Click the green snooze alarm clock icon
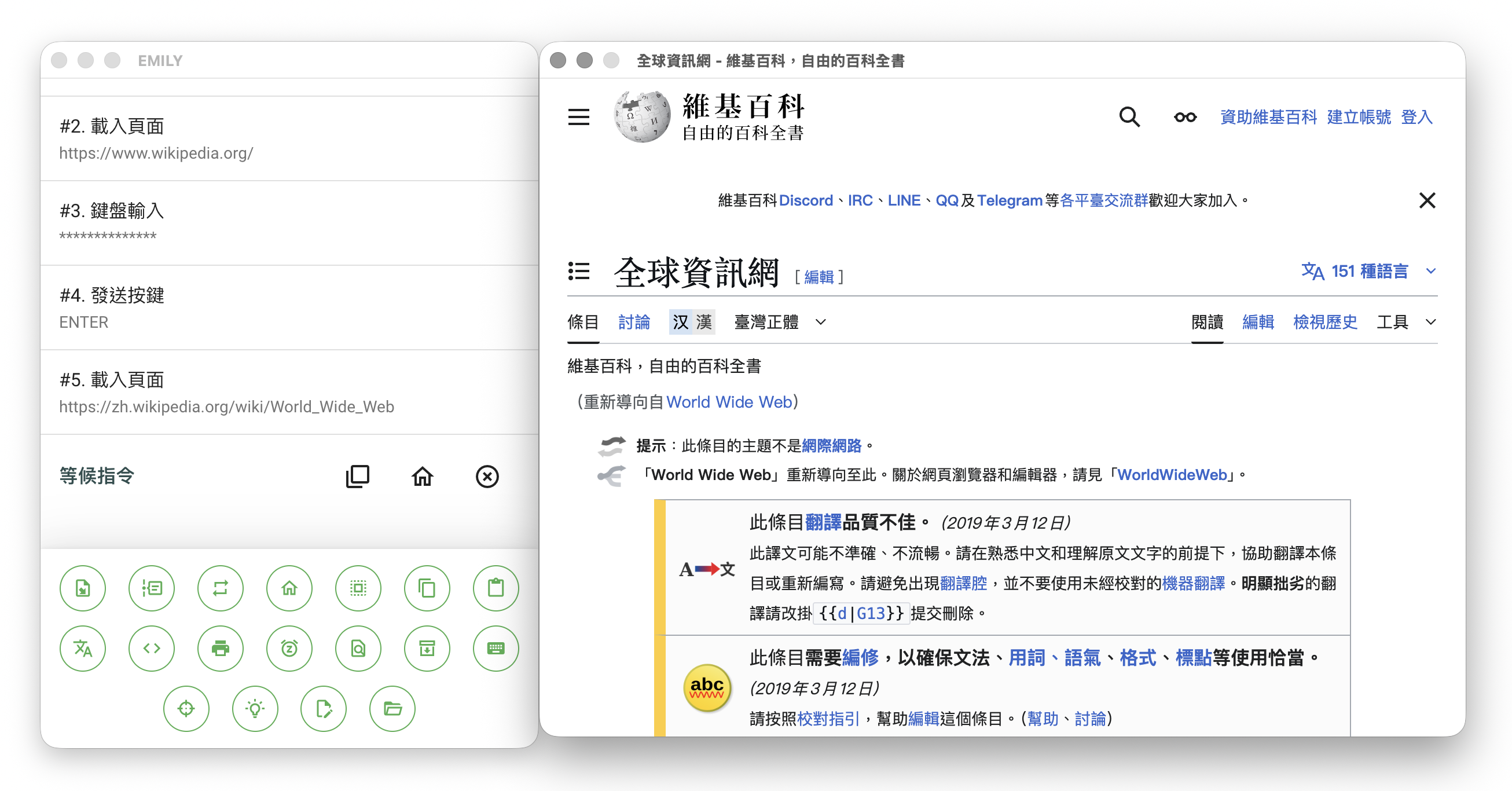 [x=289, y=649]
